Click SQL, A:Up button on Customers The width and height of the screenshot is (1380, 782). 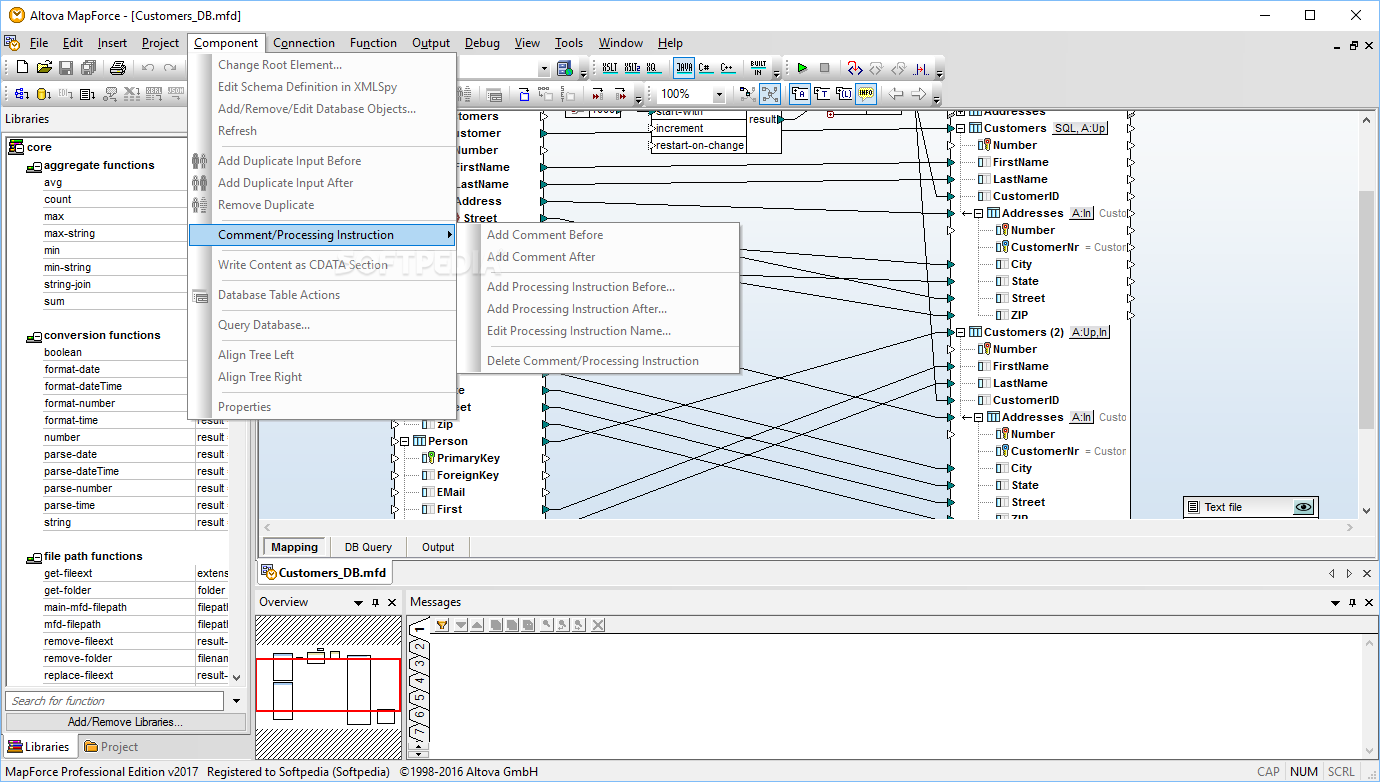click(x=1080, y=128)
